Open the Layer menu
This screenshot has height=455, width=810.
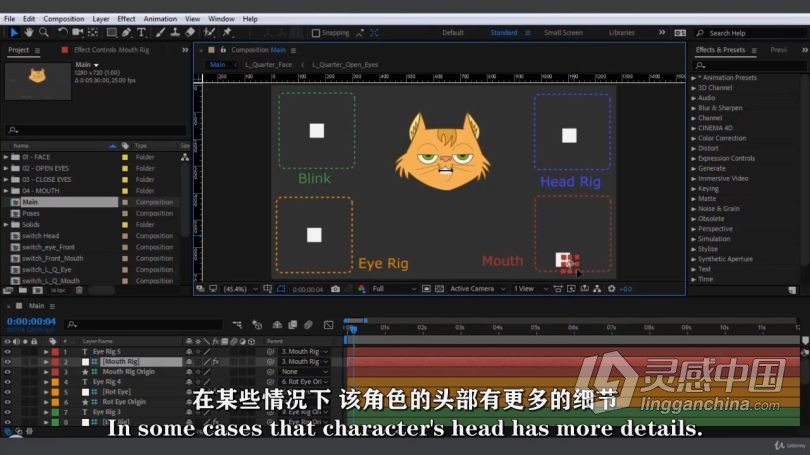pyautogui.click(x=101, y=19)
